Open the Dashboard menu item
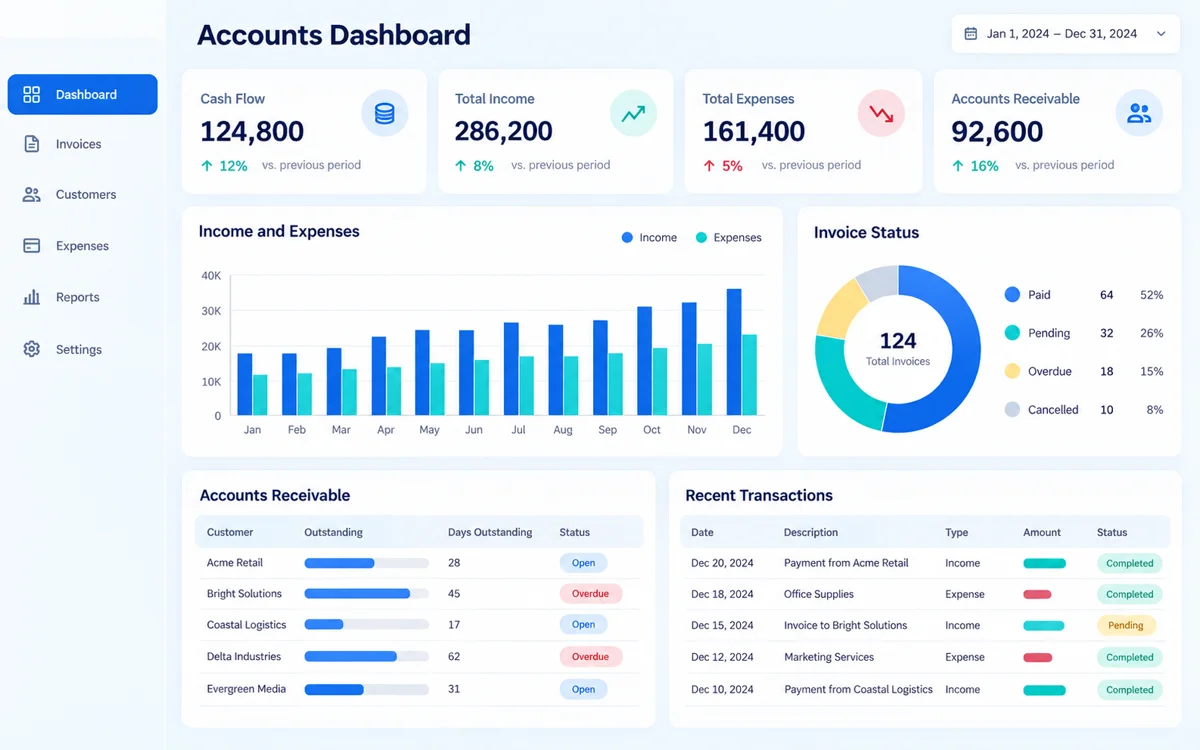The width and height of the screenshot is (1200, 750). coord(82,94)
